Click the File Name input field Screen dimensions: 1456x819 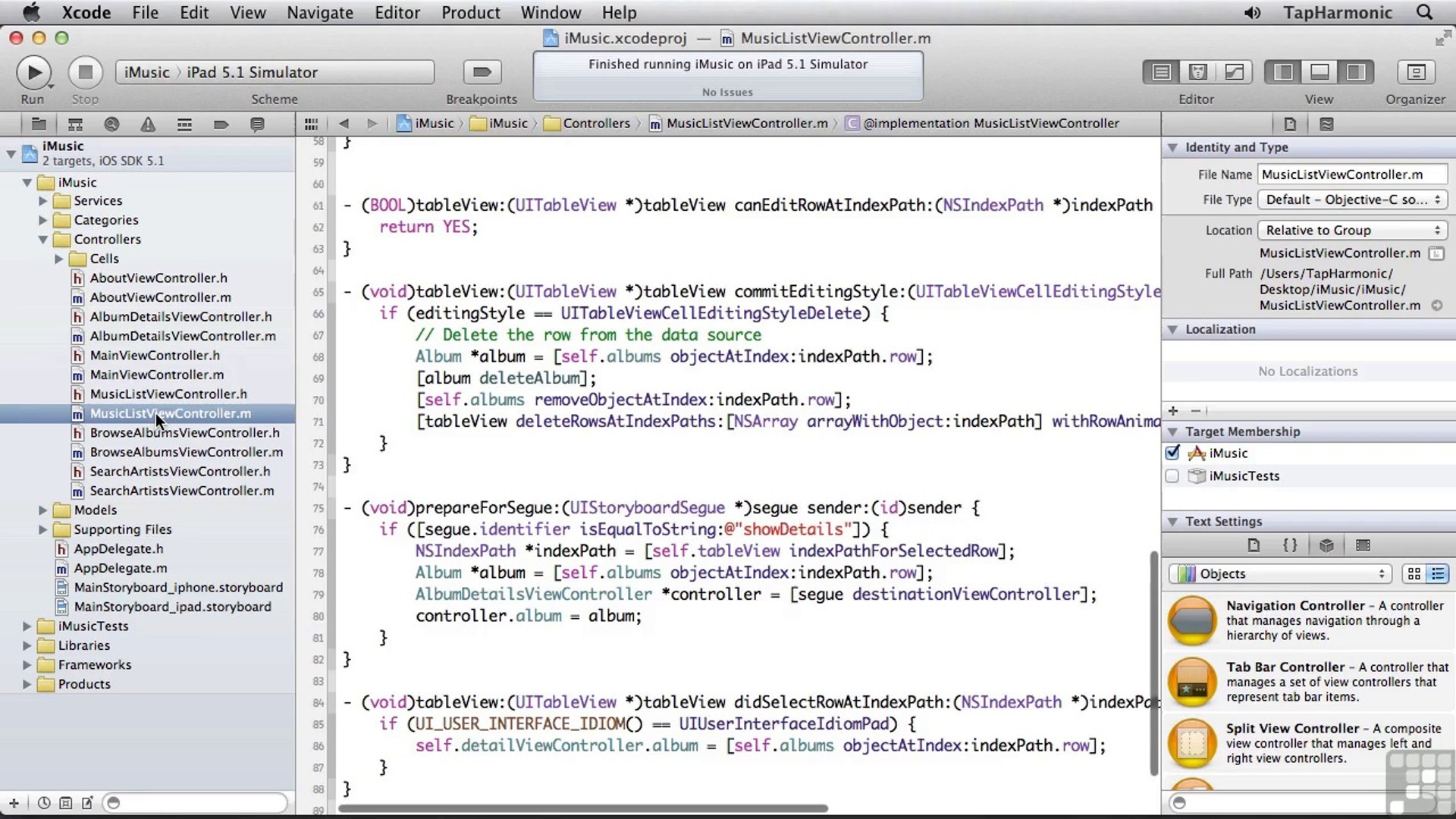(x=1352, y=174)
